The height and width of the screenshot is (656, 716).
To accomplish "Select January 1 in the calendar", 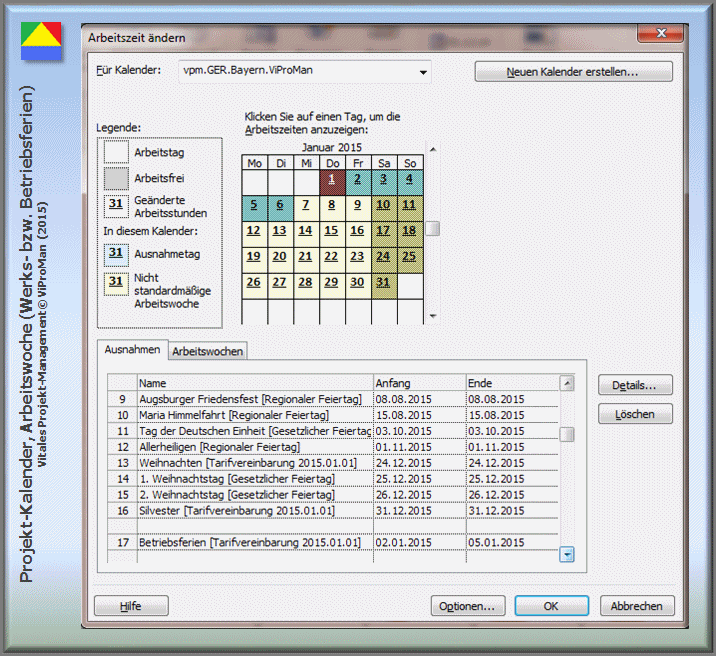I will tap(331, 179).
